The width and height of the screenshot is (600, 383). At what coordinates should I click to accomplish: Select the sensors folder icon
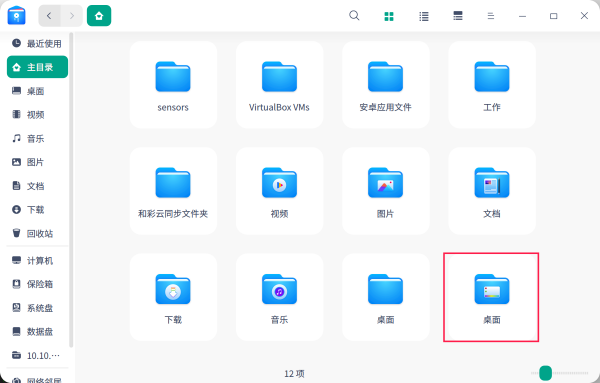click(173, 77)
